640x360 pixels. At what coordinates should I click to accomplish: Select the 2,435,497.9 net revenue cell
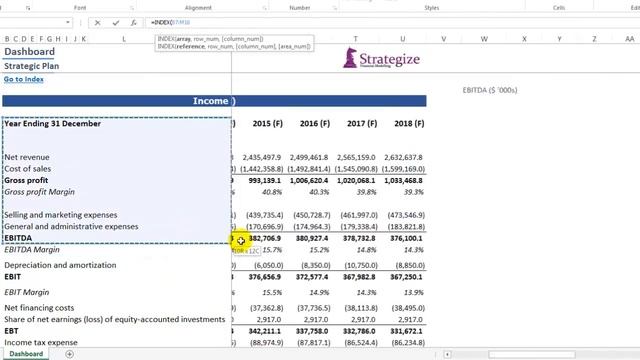262,157
